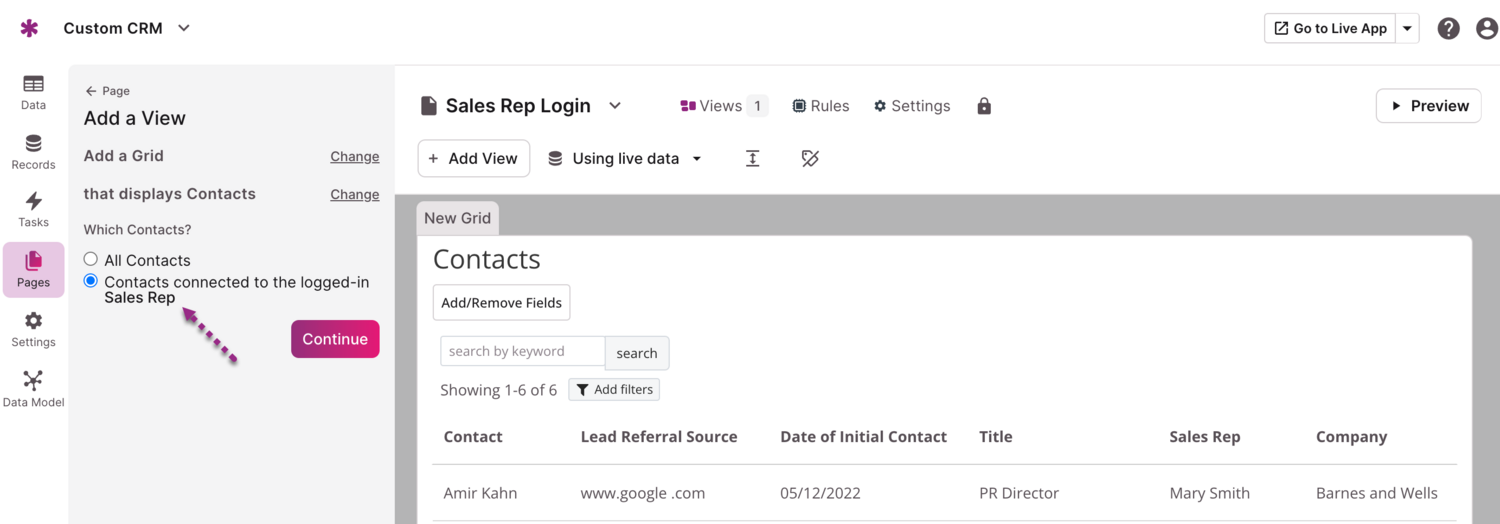
Task: Expand the Sales Rep Login page chevron
Action: point(615,106)
